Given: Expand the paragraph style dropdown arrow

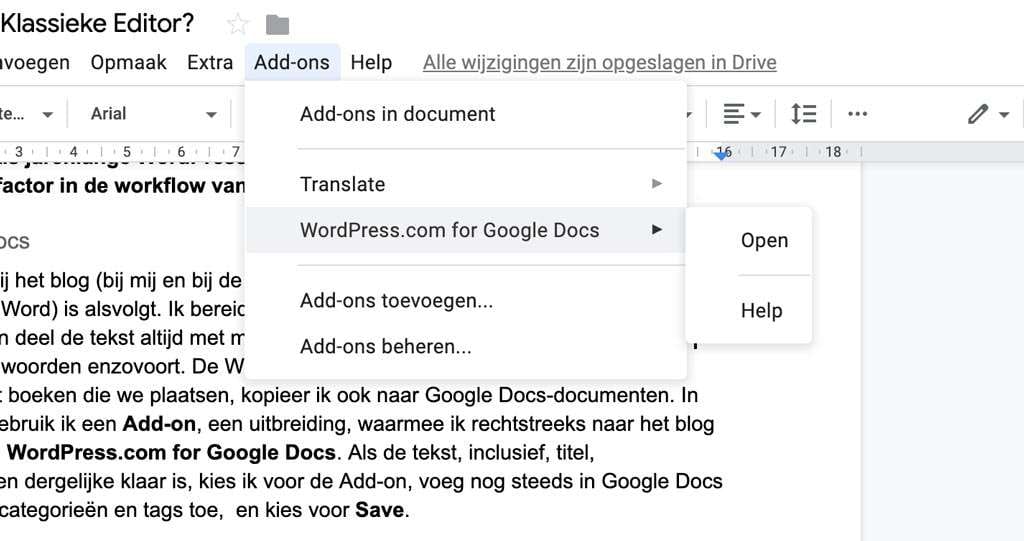Looking at the screenshot, I should [47, 115].
